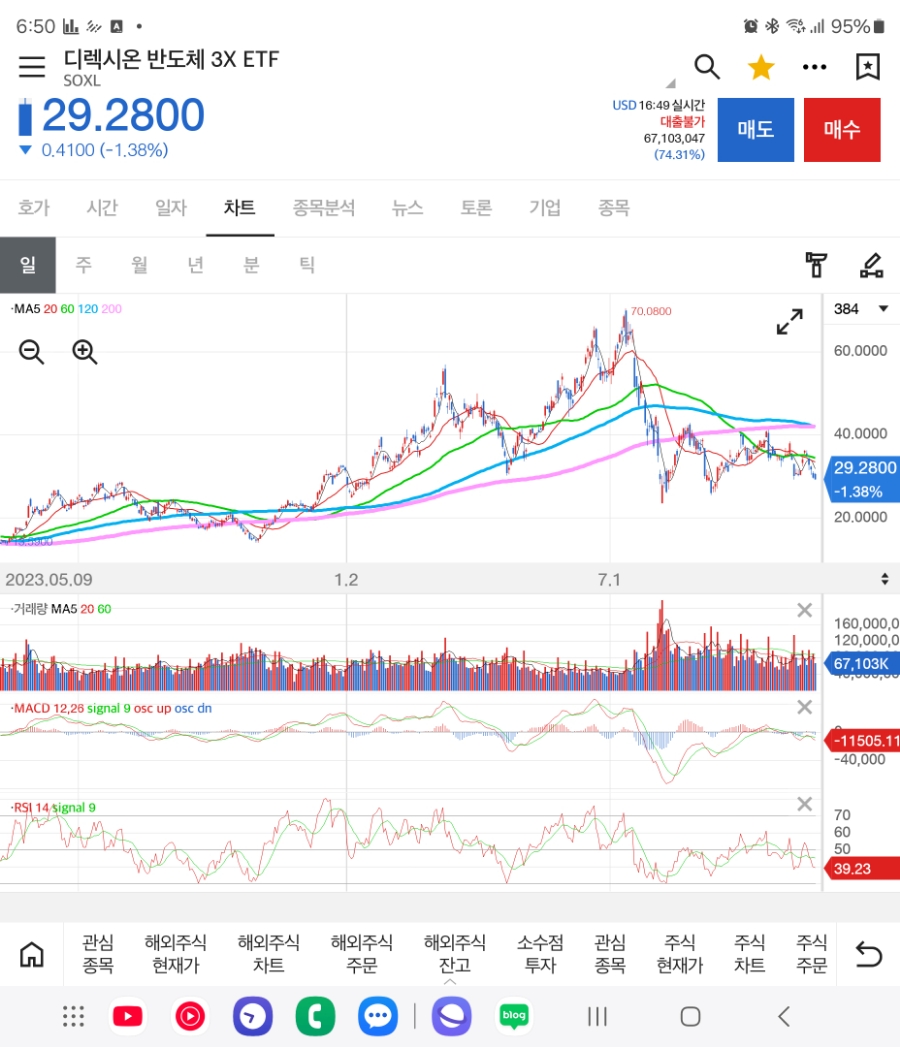Select the 차트 tab
The height and width of the screenshot is (1047, 900).
240,208
